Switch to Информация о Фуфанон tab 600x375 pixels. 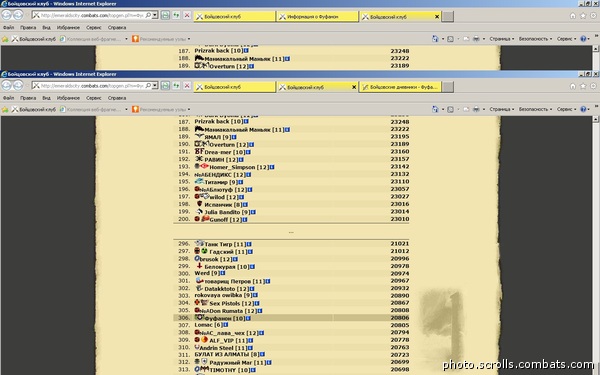click(x=317, y=16)
